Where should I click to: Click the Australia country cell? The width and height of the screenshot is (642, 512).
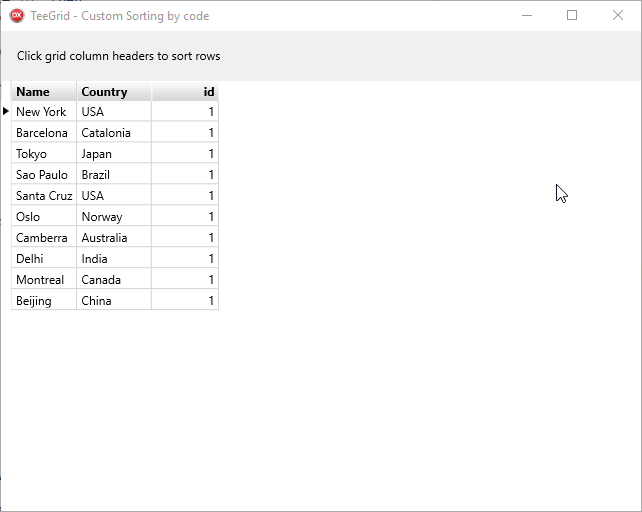point(114,238)
